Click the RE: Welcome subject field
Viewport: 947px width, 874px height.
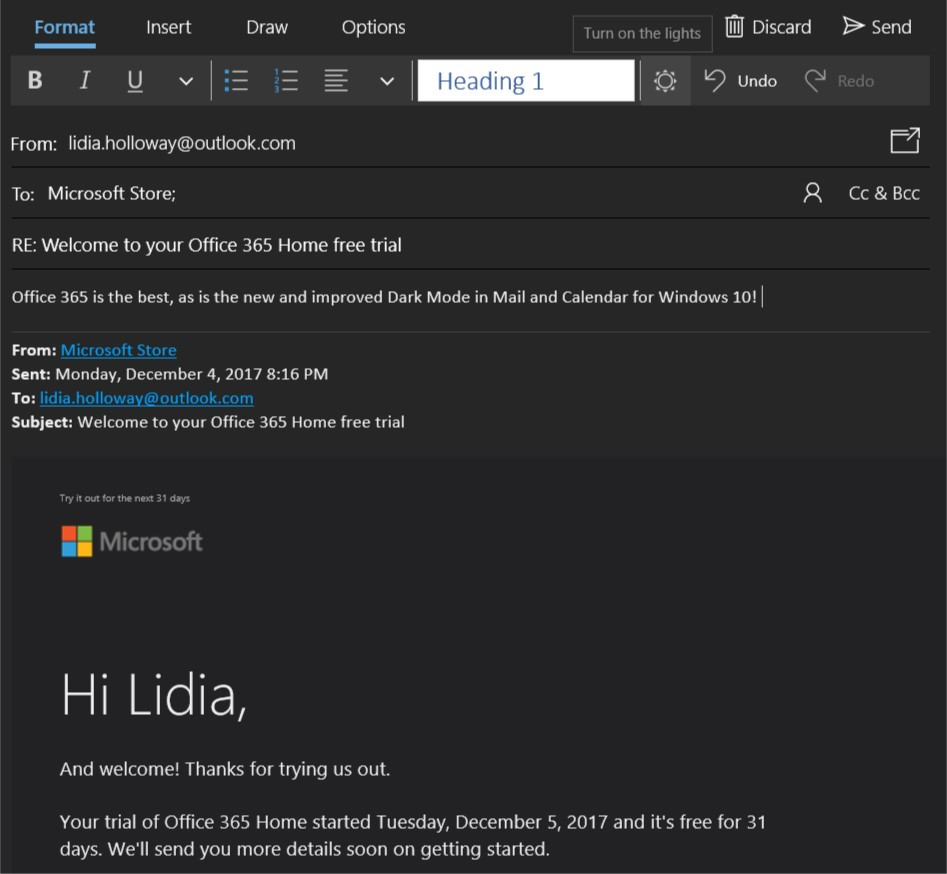coord(205,244)
